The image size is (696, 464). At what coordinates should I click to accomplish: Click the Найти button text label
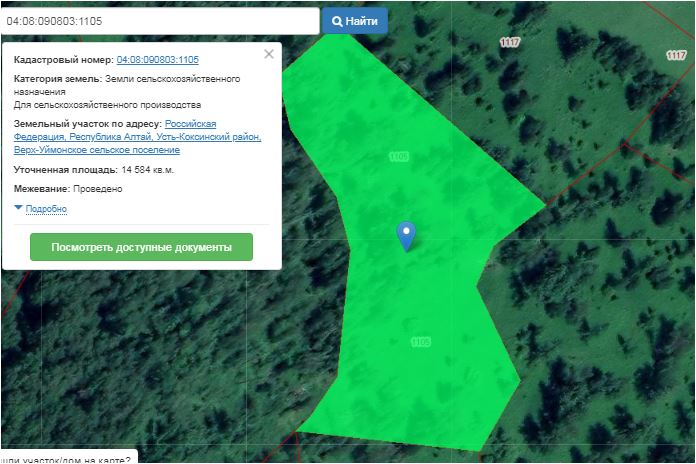362,21
